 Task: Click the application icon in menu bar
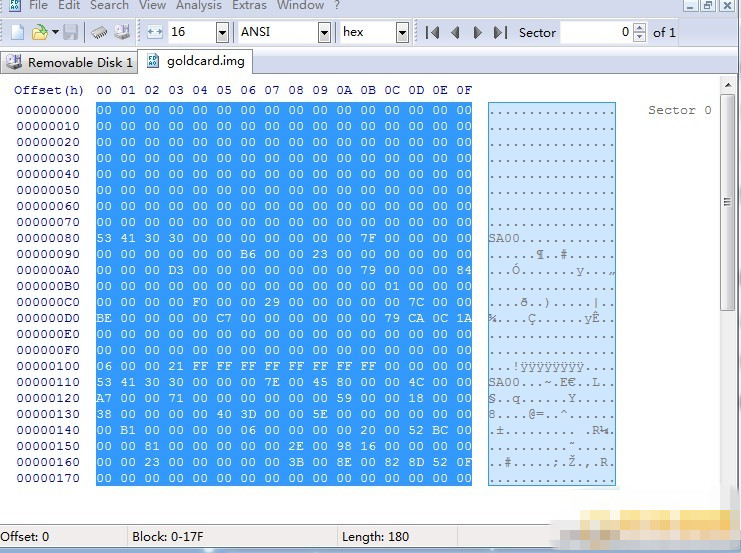click(15, 5)
